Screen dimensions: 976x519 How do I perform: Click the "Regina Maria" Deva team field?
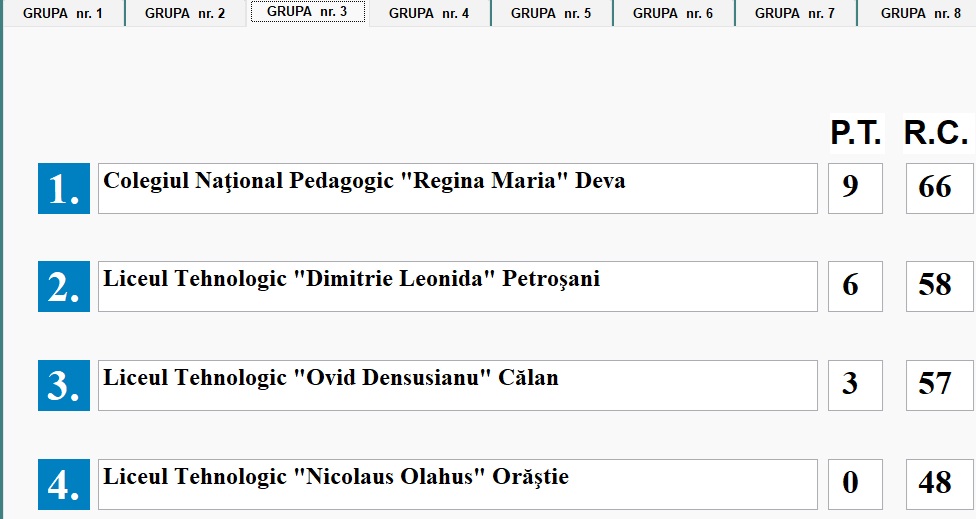[x=457, y=188]
